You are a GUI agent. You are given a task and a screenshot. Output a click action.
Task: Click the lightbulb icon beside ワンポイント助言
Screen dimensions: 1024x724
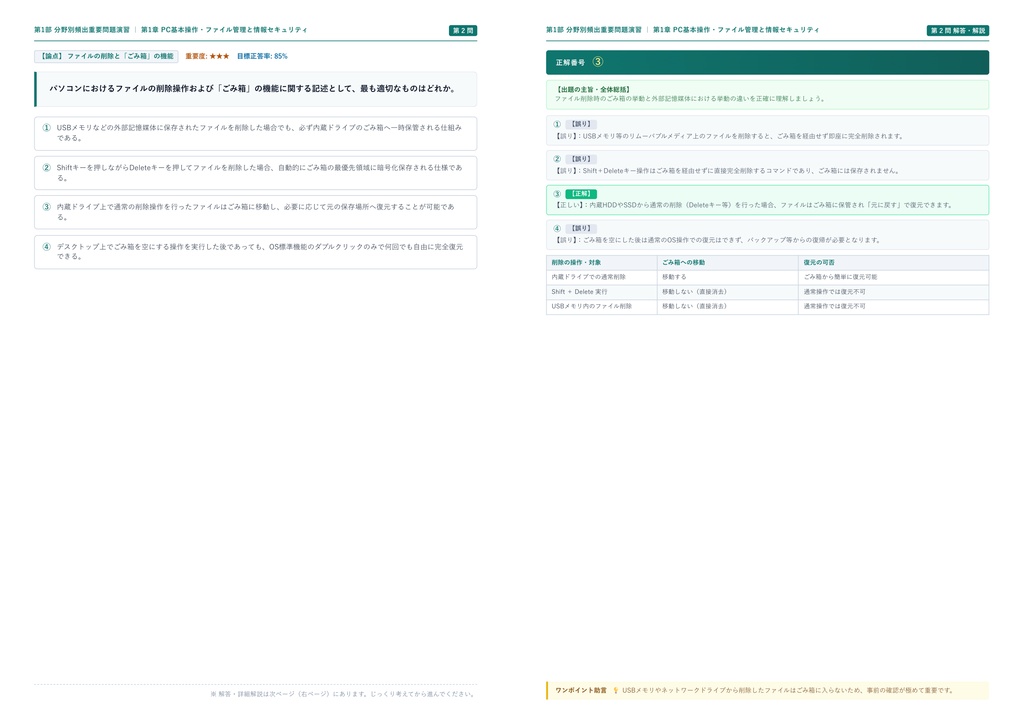point(615,690)
